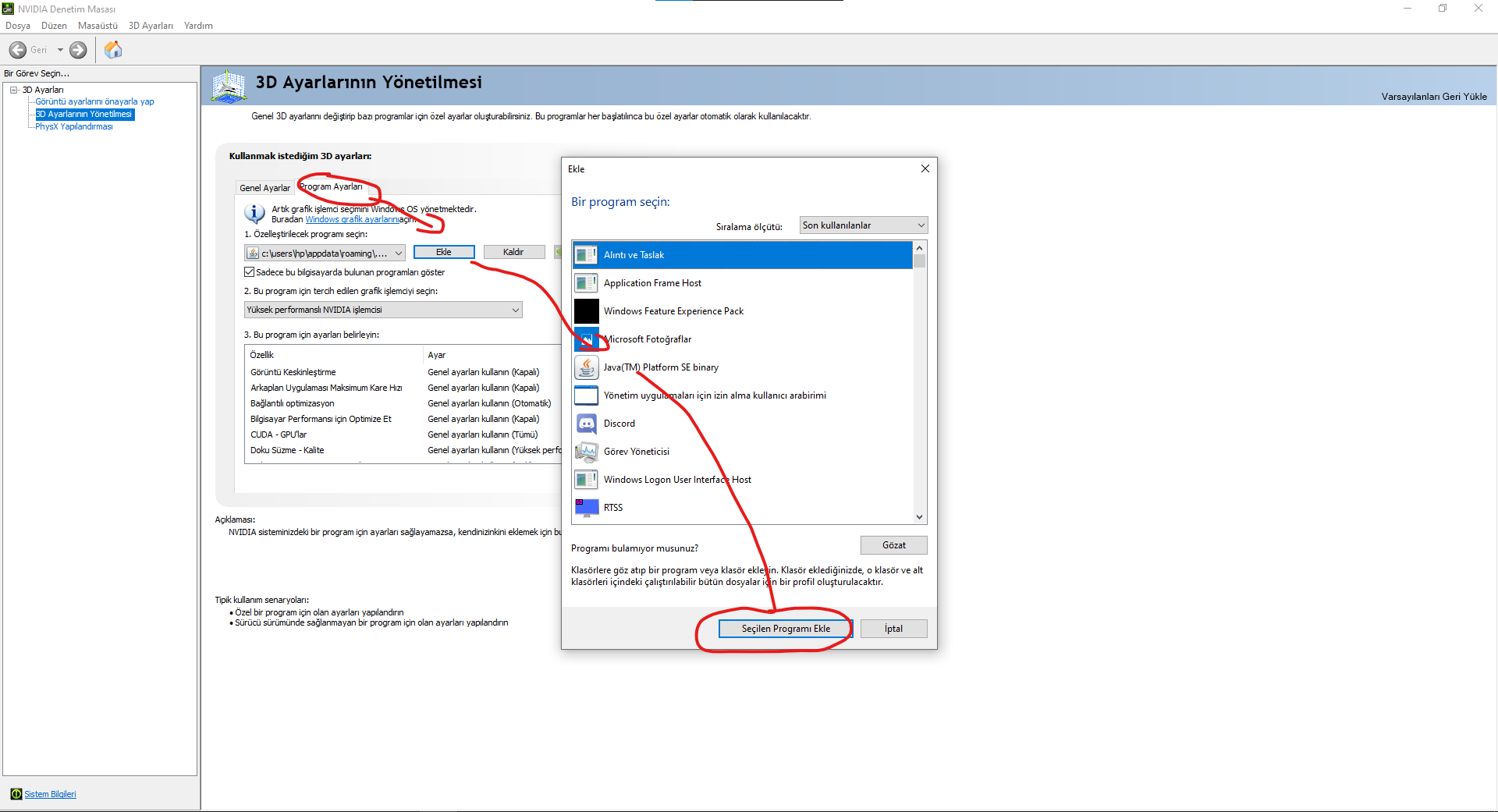The height and width of the screenshot is (812, 1498).
Task: Select 'Görüntü ayarlarını önayarla yap' tree item
Action: (x=94, y=101)
